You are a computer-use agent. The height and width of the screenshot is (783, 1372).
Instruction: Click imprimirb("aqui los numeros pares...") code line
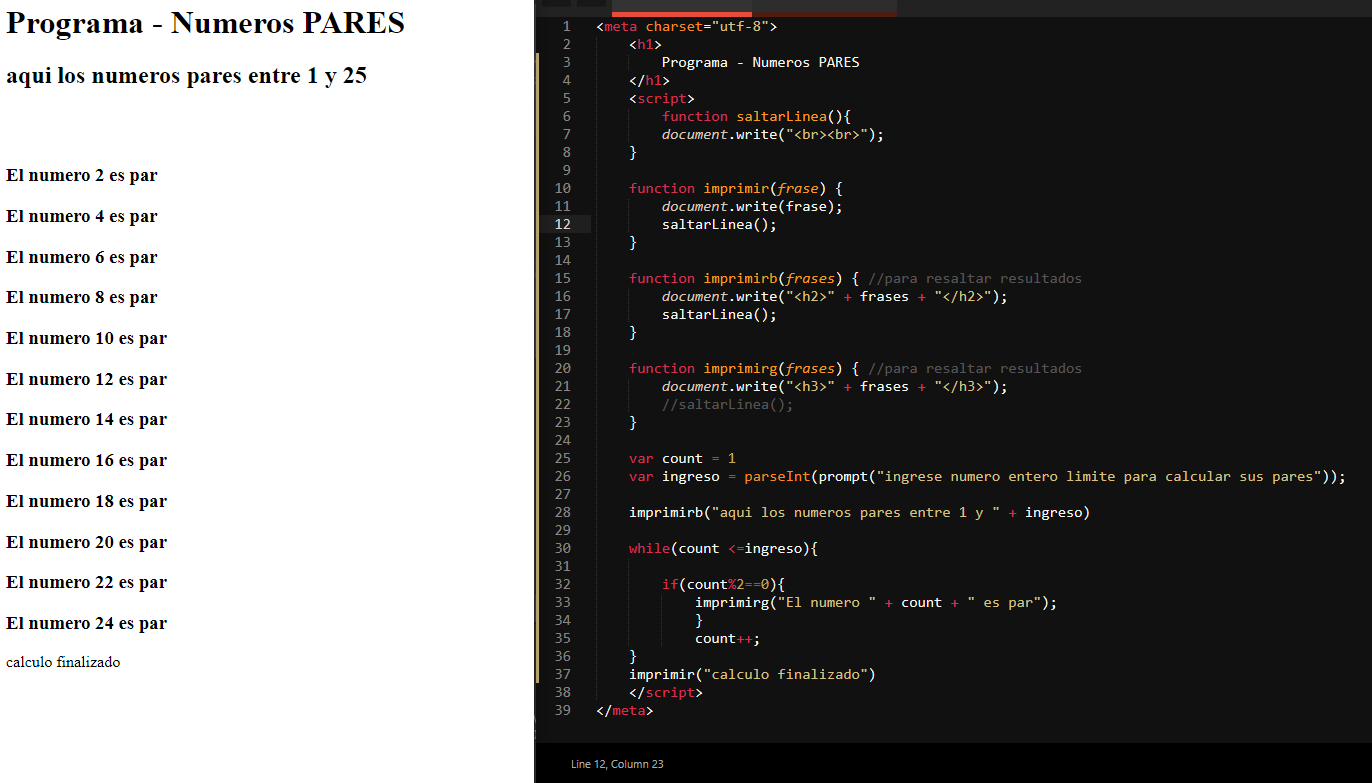point(859,512)
